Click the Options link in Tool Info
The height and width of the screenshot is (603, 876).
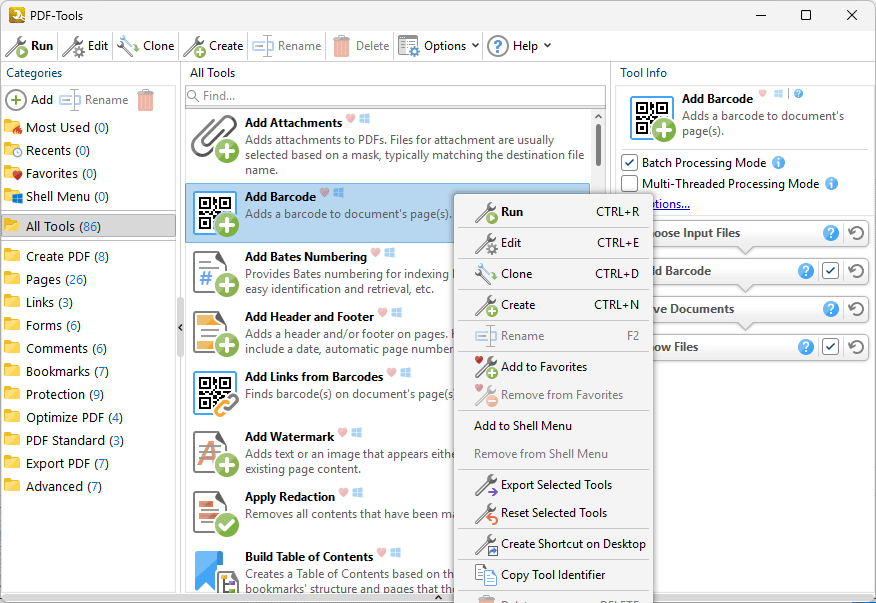pyautogui.click(x=672, y=204)
